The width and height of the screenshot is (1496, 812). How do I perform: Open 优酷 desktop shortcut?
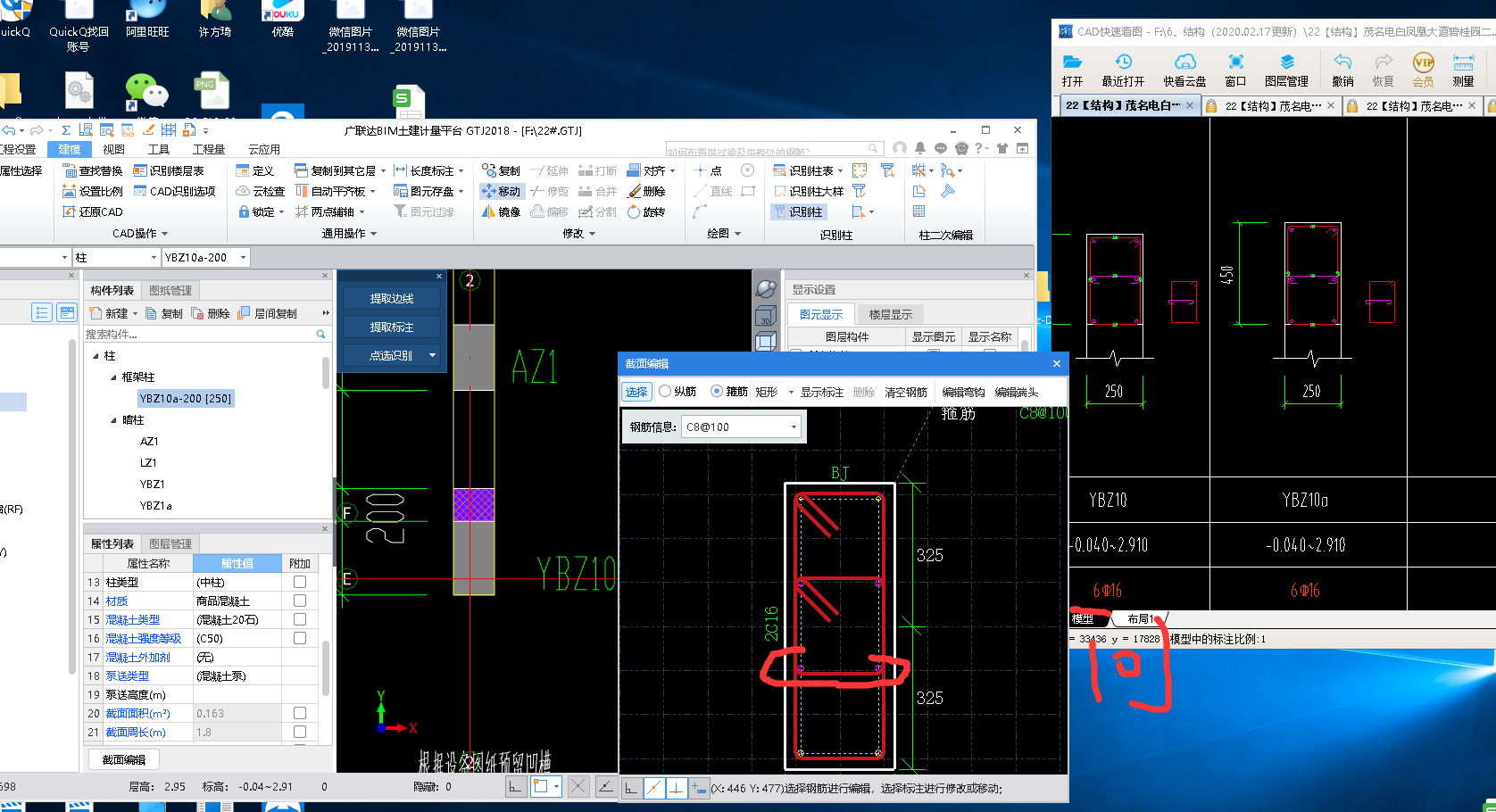click(x=282, y=21)
